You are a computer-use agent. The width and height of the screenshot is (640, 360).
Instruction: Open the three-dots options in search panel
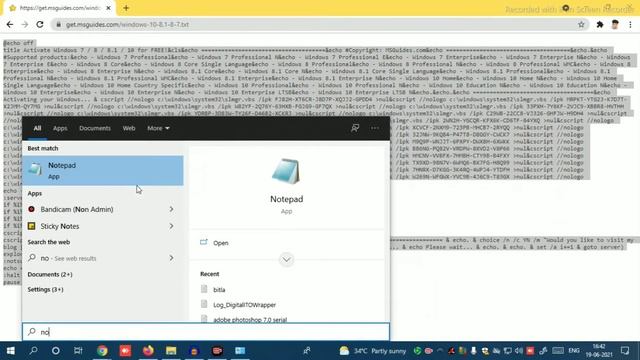tap(375, 128)
